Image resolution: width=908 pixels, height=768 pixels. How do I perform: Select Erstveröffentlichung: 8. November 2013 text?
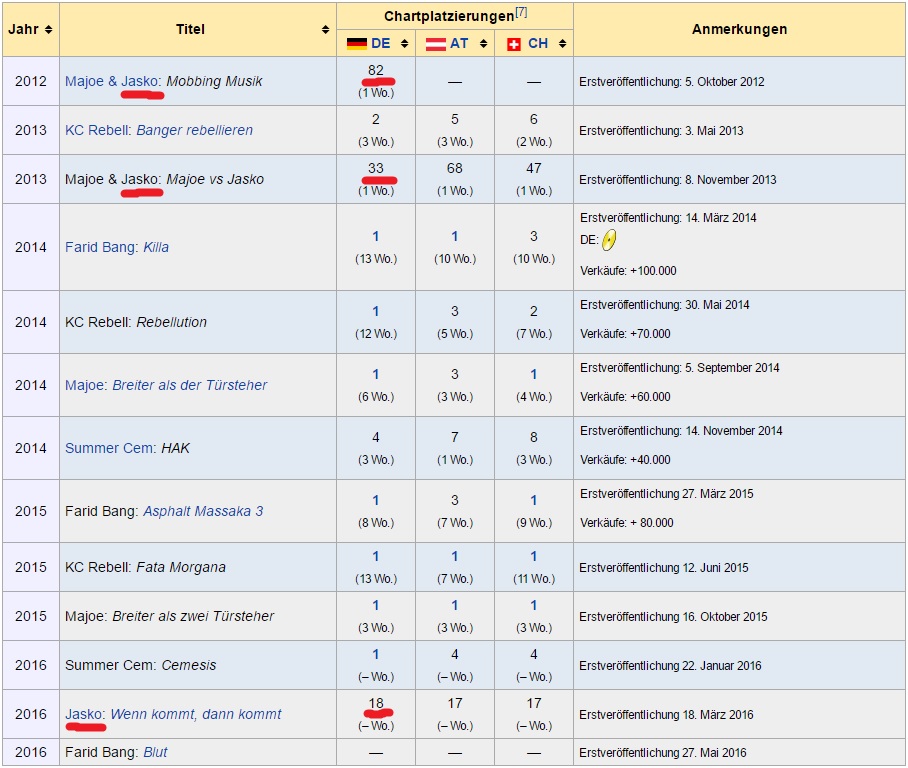[x=678, y=180]
